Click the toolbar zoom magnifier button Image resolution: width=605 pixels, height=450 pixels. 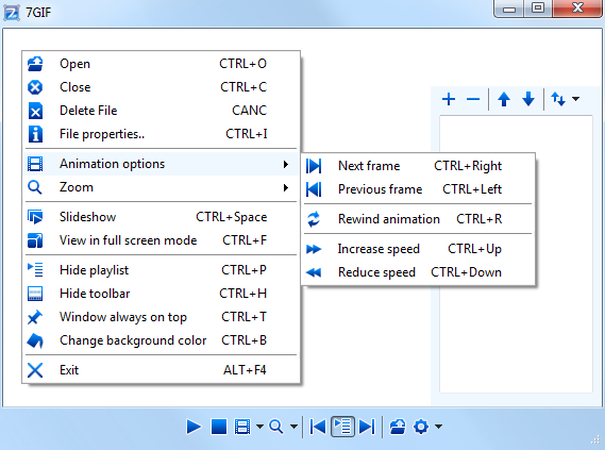pyautogui.click(x=276, y=427)
